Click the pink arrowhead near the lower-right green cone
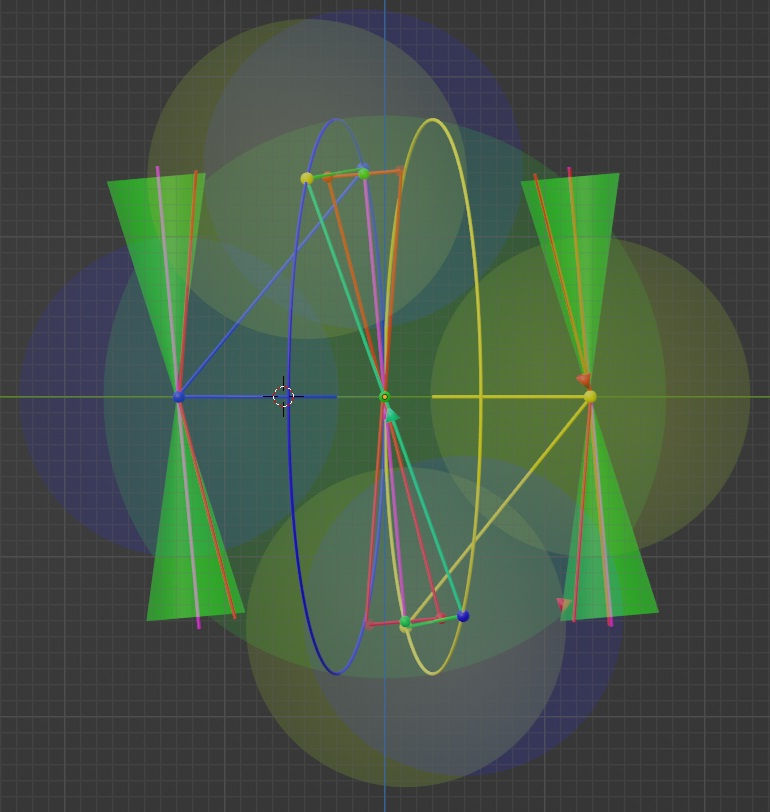 (563, 603)
